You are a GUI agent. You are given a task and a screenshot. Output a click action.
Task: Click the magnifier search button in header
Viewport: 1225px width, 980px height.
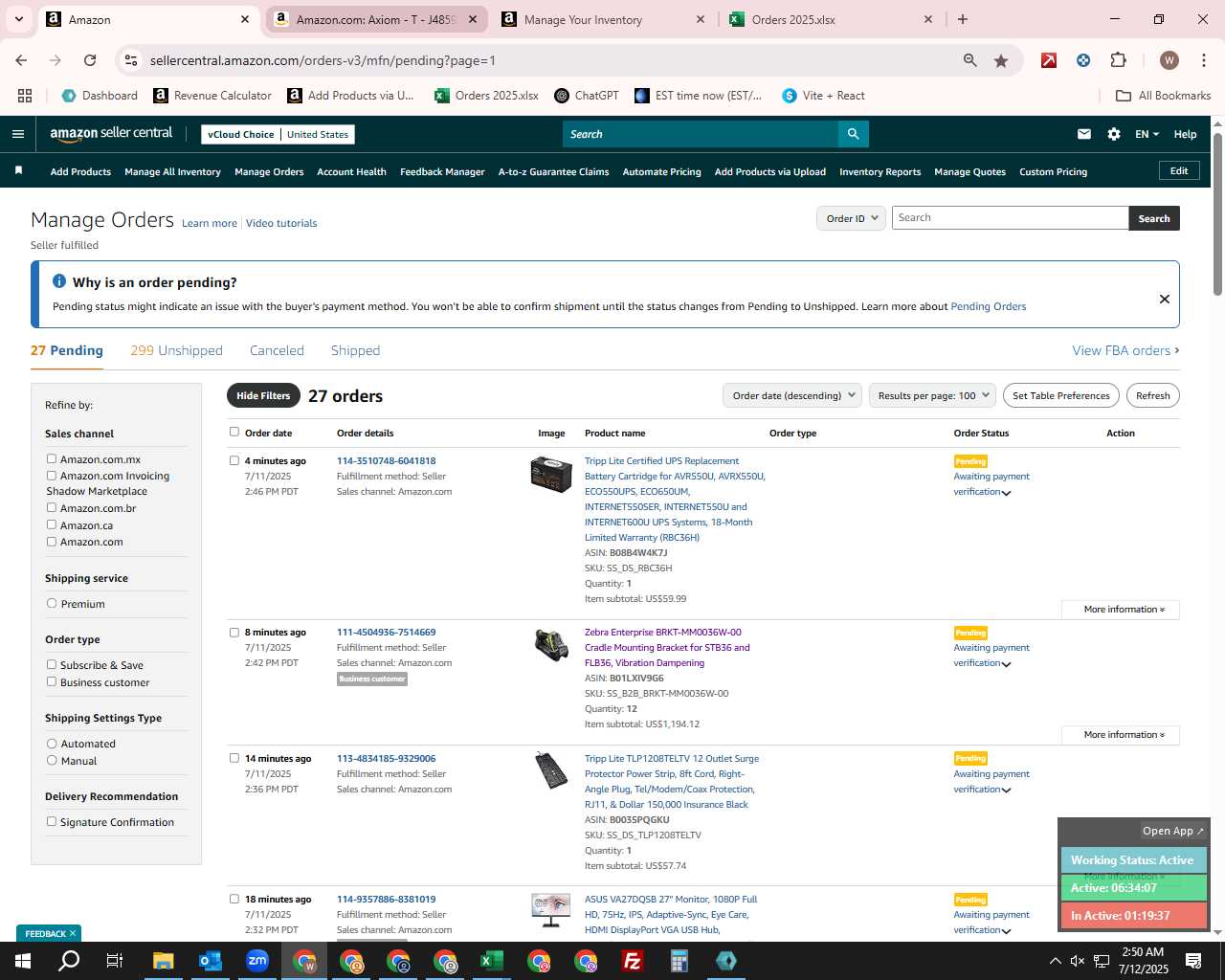853,134
